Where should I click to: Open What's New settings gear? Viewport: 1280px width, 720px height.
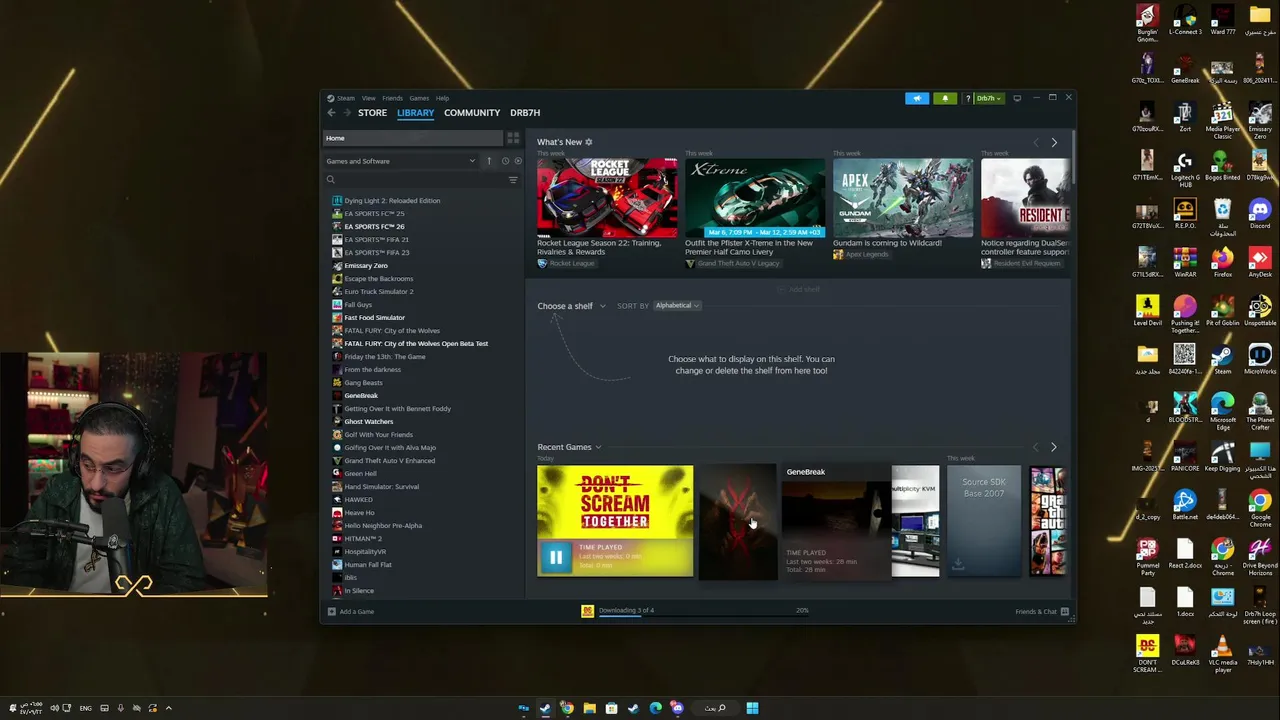click(x=588, y=142)
